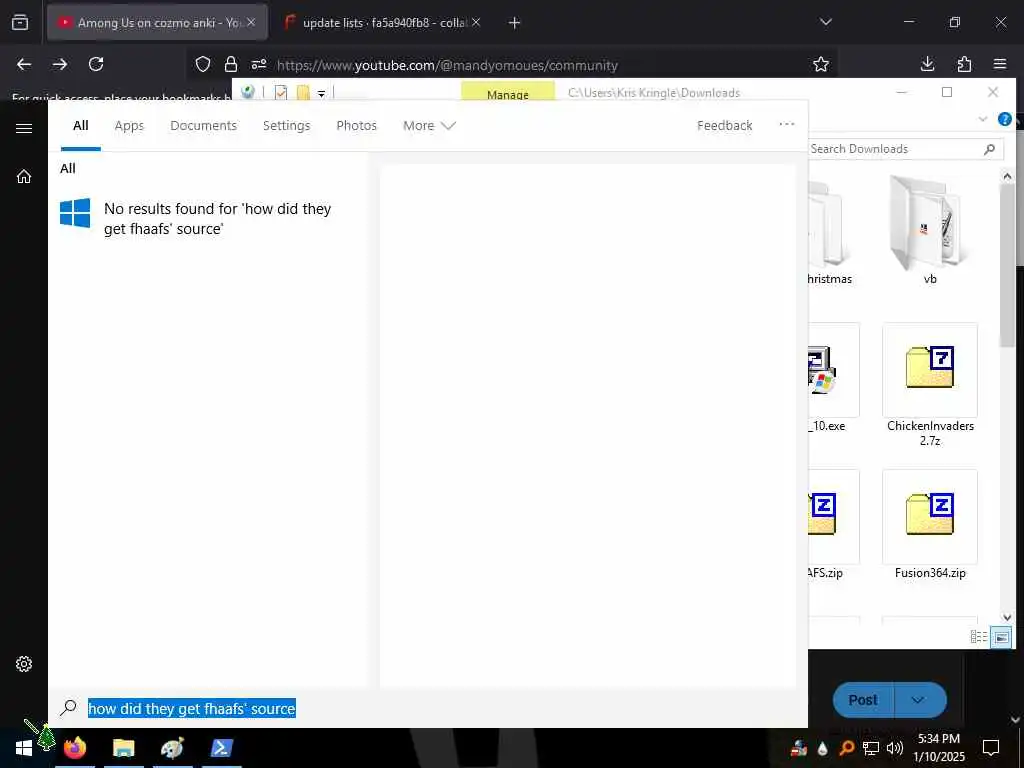This screenshot has width=1024, height=768.
Task: Open Firefox extensions puzzle icon
Action: [964, 64]
